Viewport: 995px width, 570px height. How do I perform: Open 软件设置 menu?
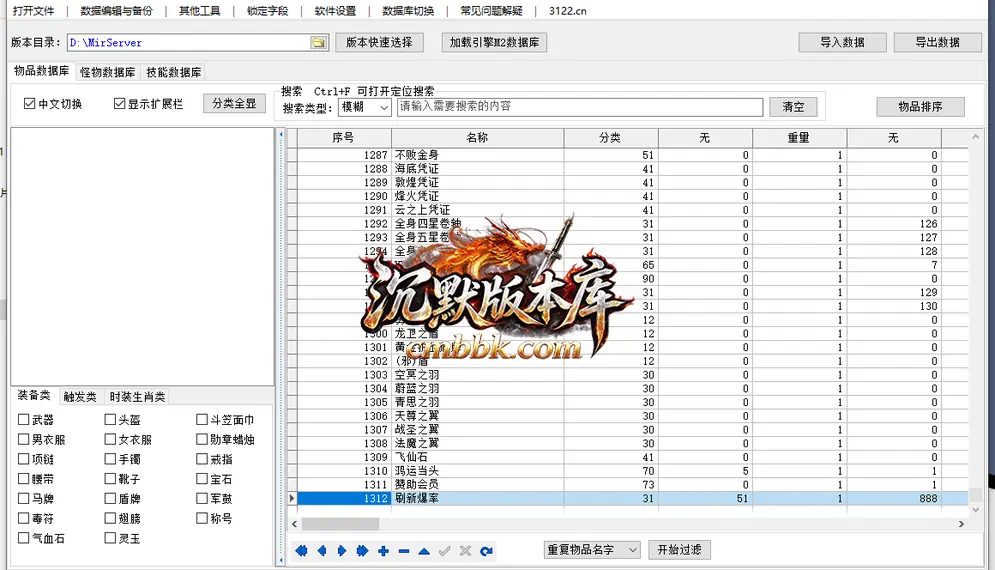336,11
